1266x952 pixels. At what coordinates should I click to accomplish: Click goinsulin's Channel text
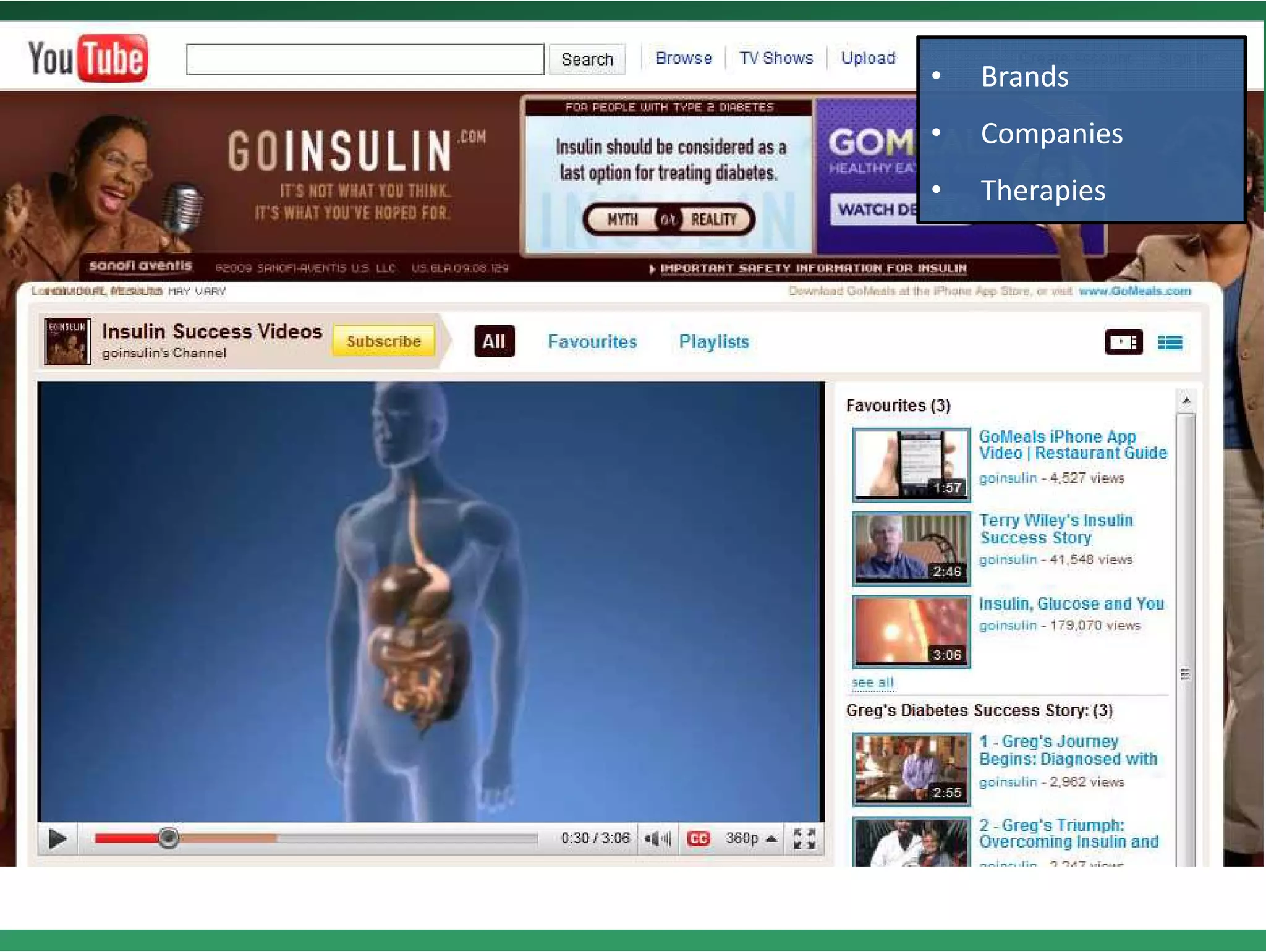tap(164, 353)
